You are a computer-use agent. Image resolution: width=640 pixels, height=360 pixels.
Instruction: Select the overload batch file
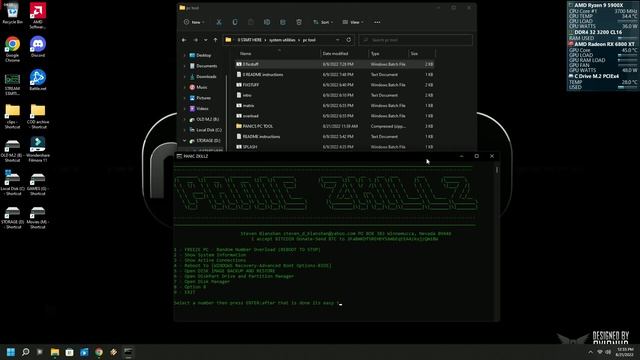point(335,116)
